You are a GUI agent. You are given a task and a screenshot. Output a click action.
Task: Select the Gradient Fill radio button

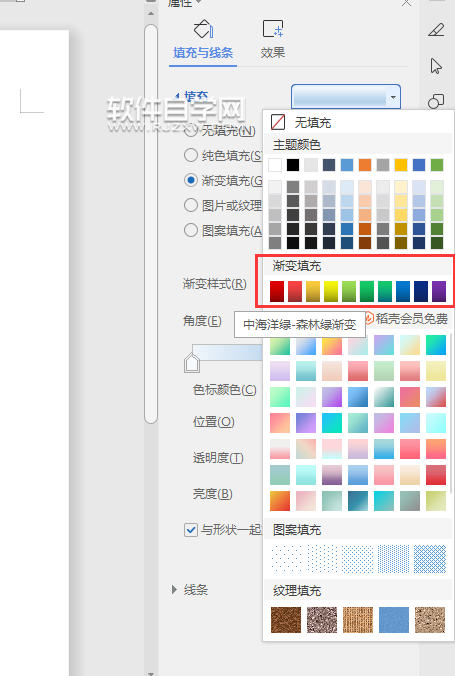pyautogui.click(x=191, y=180)
